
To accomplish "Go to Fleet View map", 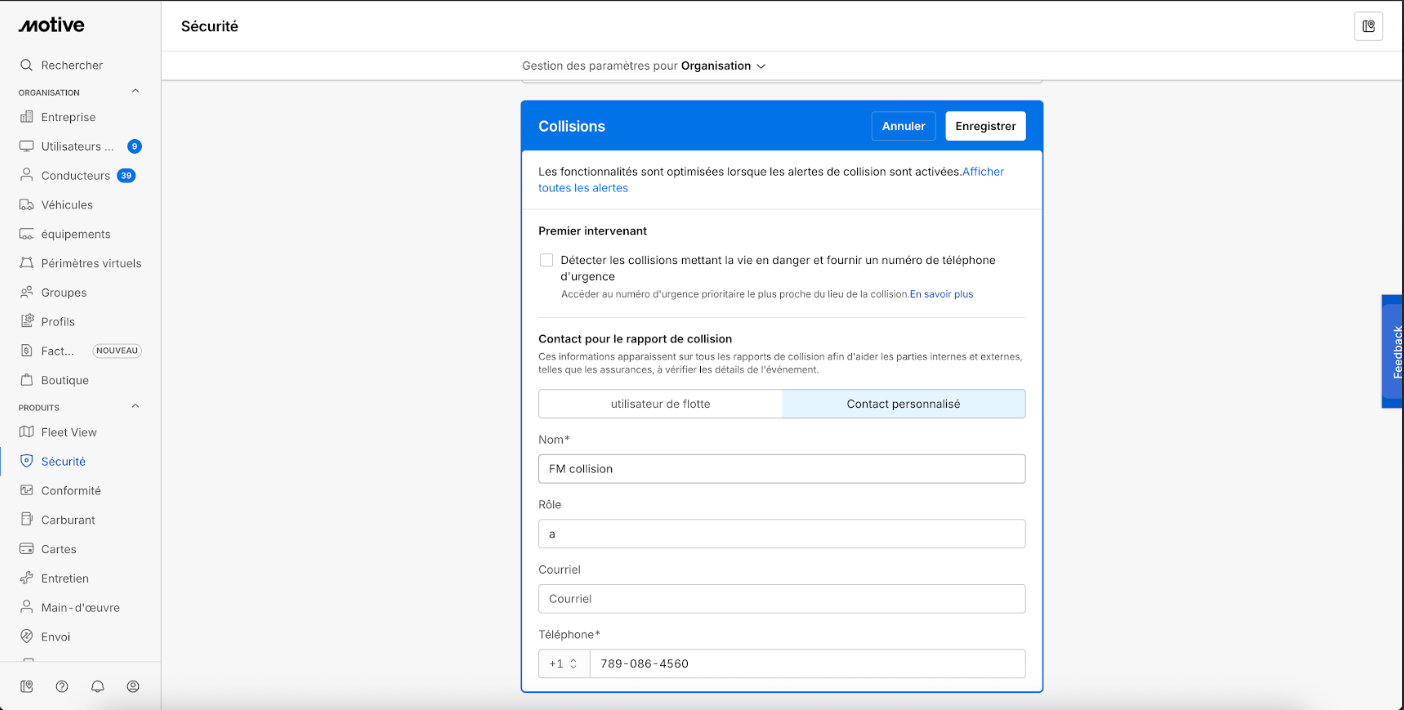I will [68, 432].
